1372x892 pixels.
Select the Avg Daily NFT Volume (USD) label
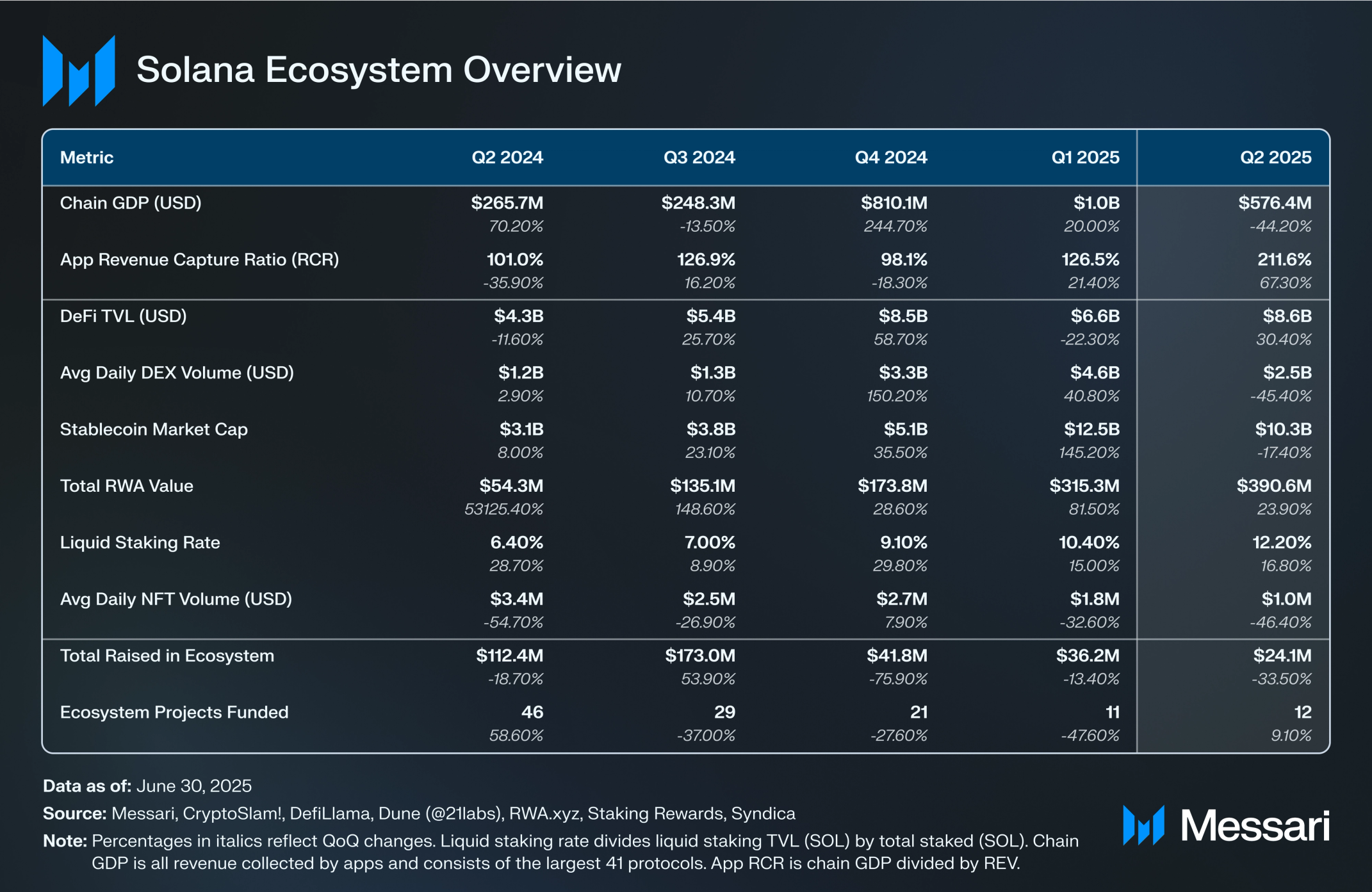coord(176,599)
